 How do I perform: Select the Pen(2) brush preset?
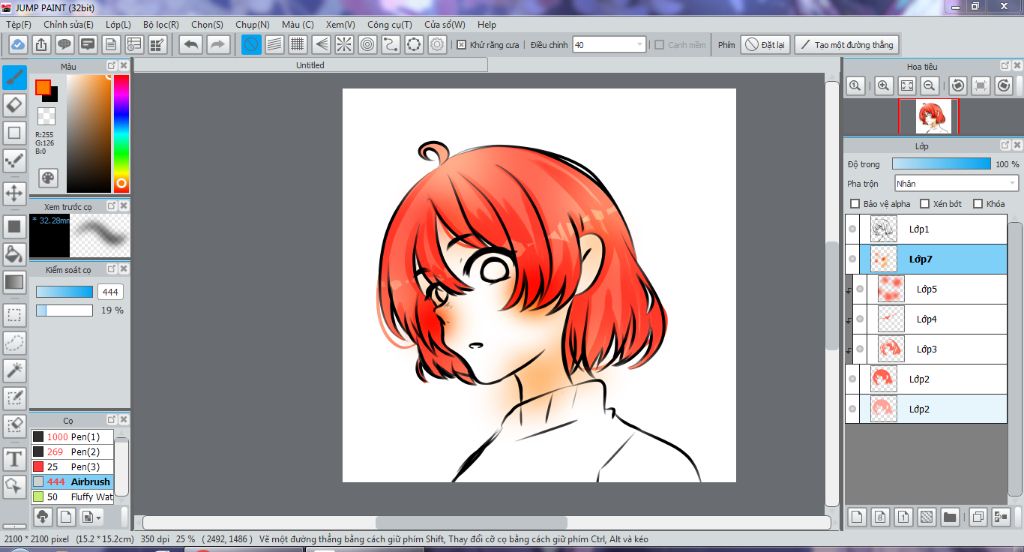click(x=72, y=451)
